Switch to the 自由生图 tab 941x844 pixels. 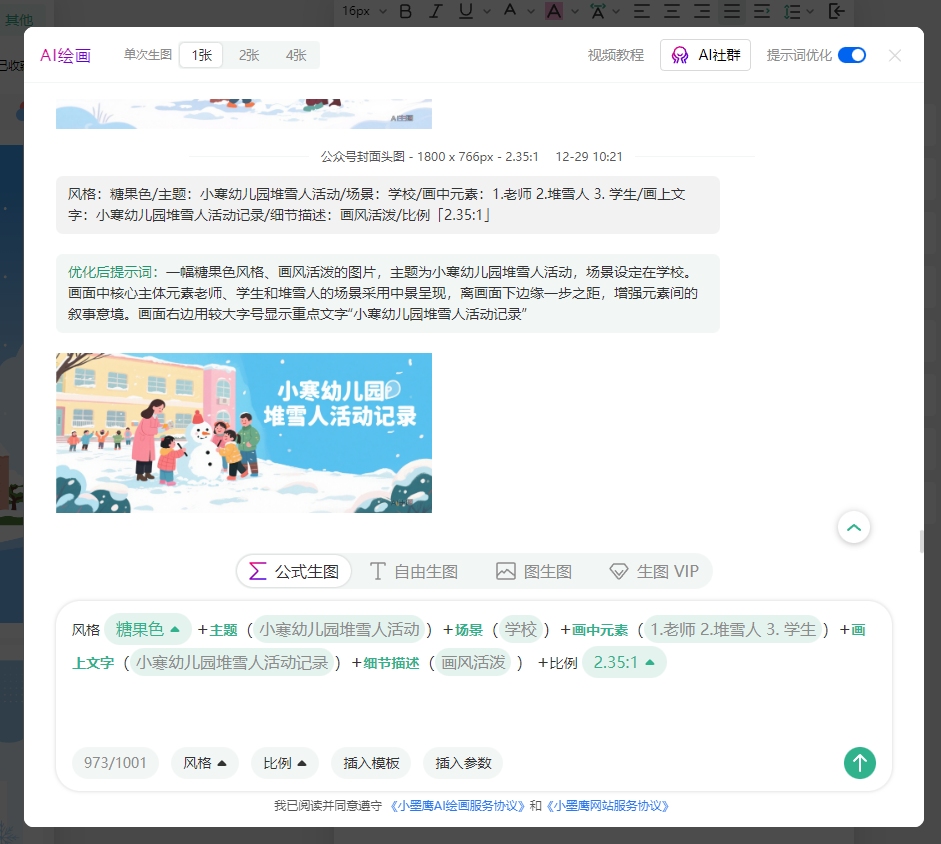(x=415, y=572)
